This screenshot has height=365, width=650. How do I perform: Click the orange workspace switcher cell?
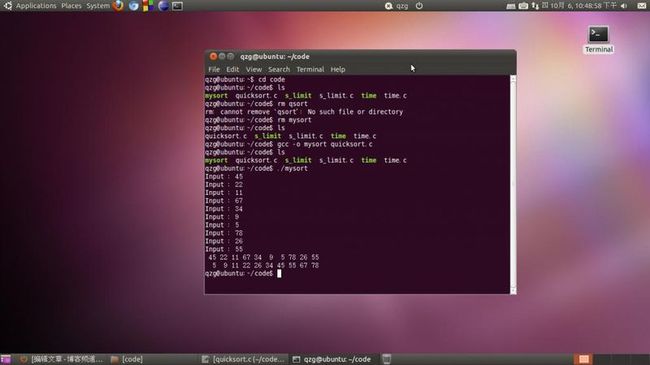click(x=584, y=359)
